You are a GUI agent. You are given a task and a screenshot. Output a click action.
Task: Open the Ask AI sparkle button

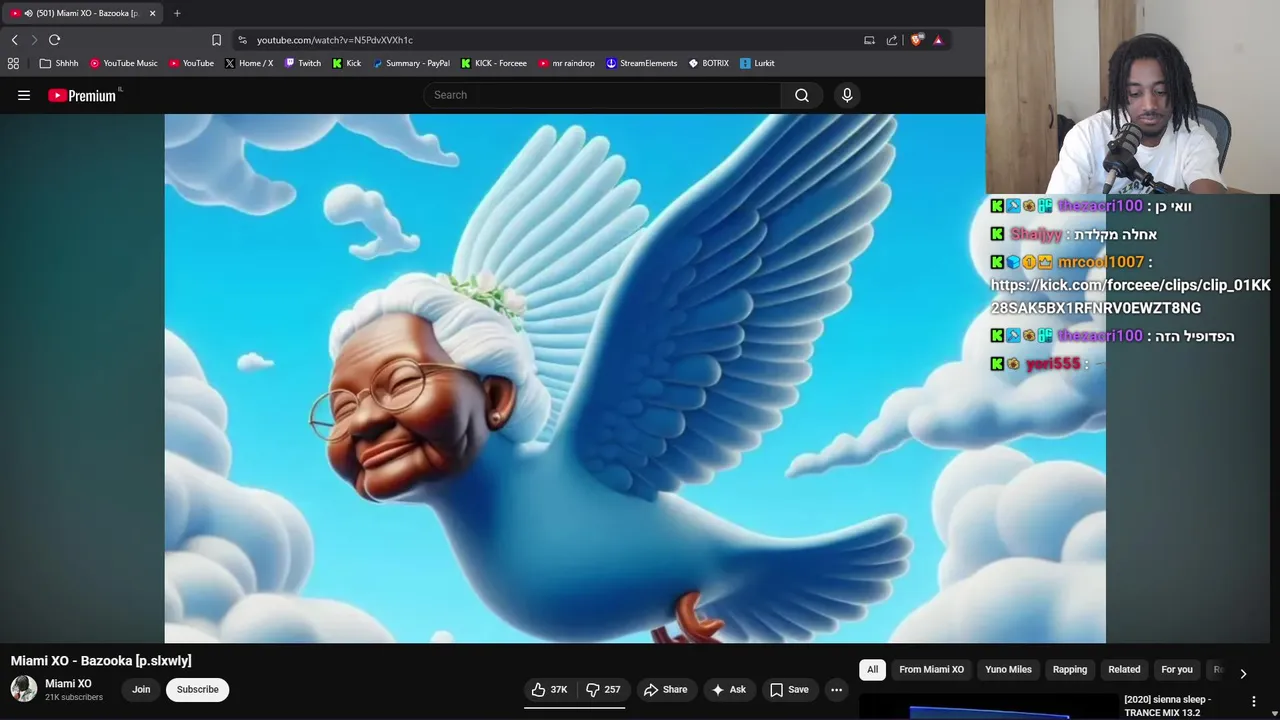click(729, 689)
